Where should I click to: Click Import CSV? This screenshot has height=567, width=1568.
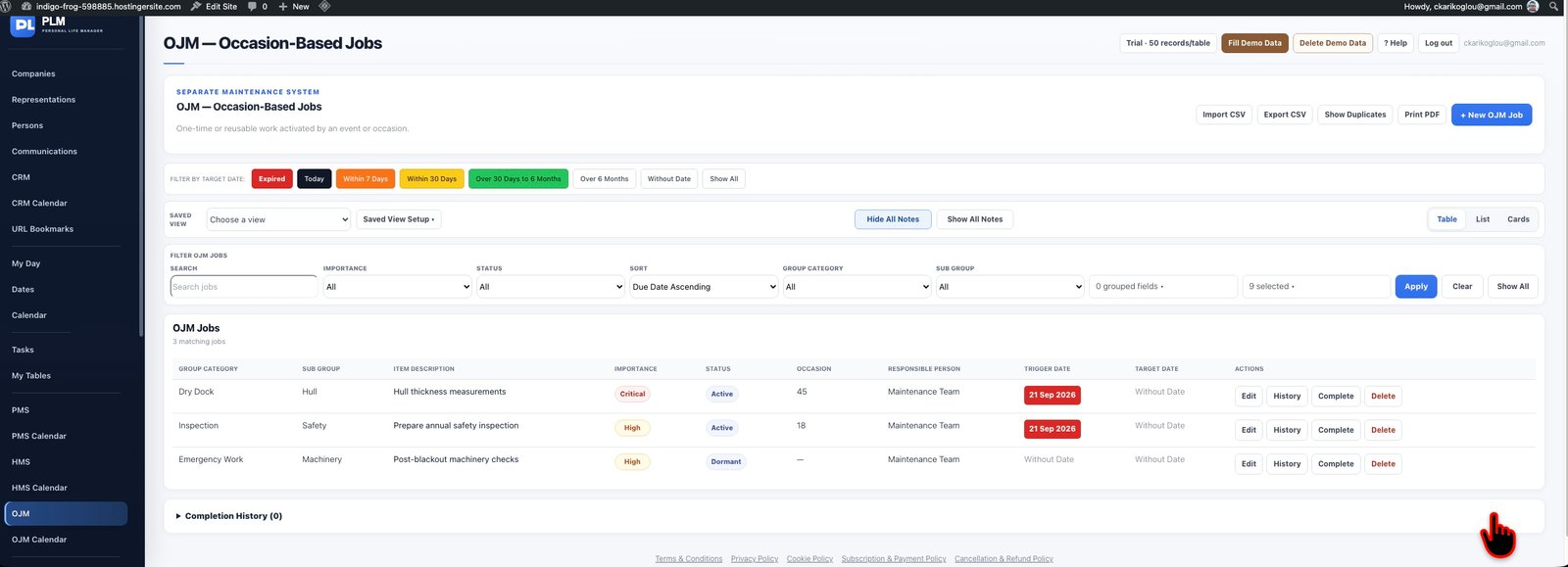point(1223,115)
